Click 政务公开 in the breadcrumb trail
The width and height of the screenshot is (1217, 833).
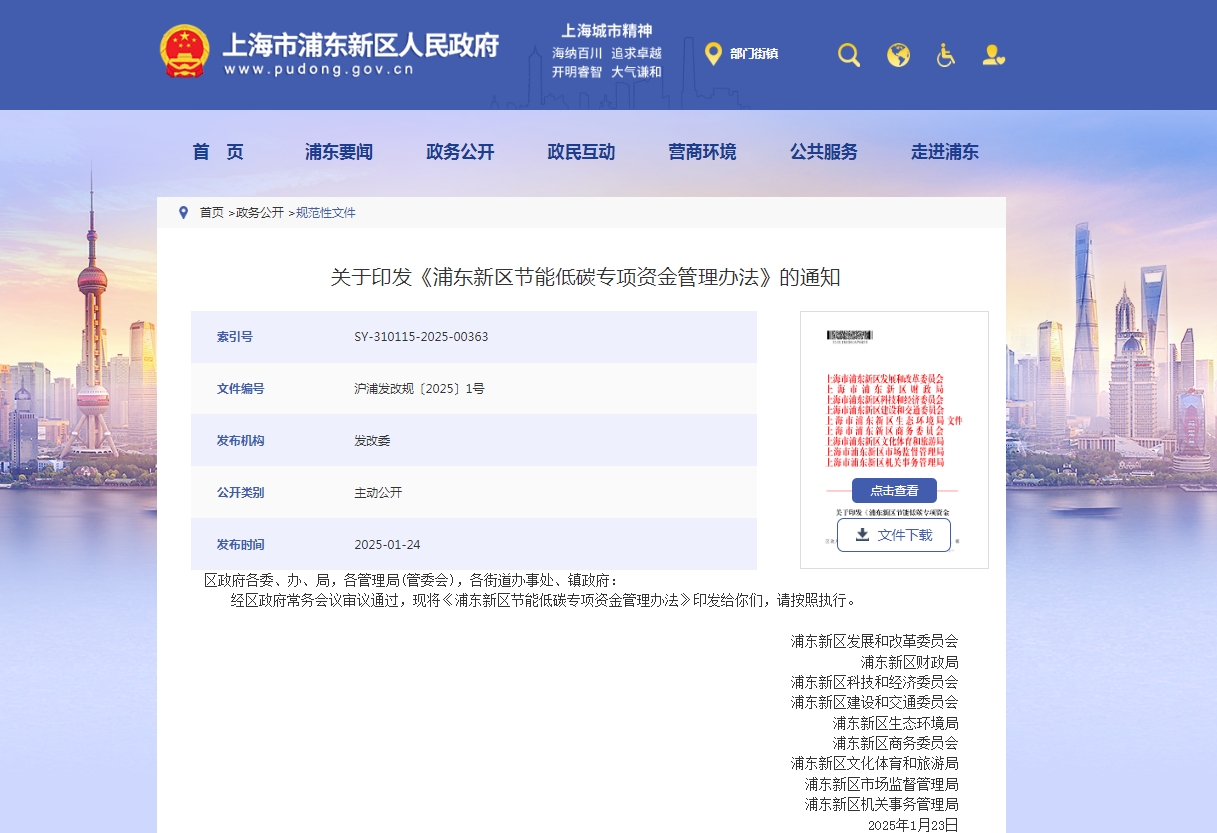click(260, 213)
